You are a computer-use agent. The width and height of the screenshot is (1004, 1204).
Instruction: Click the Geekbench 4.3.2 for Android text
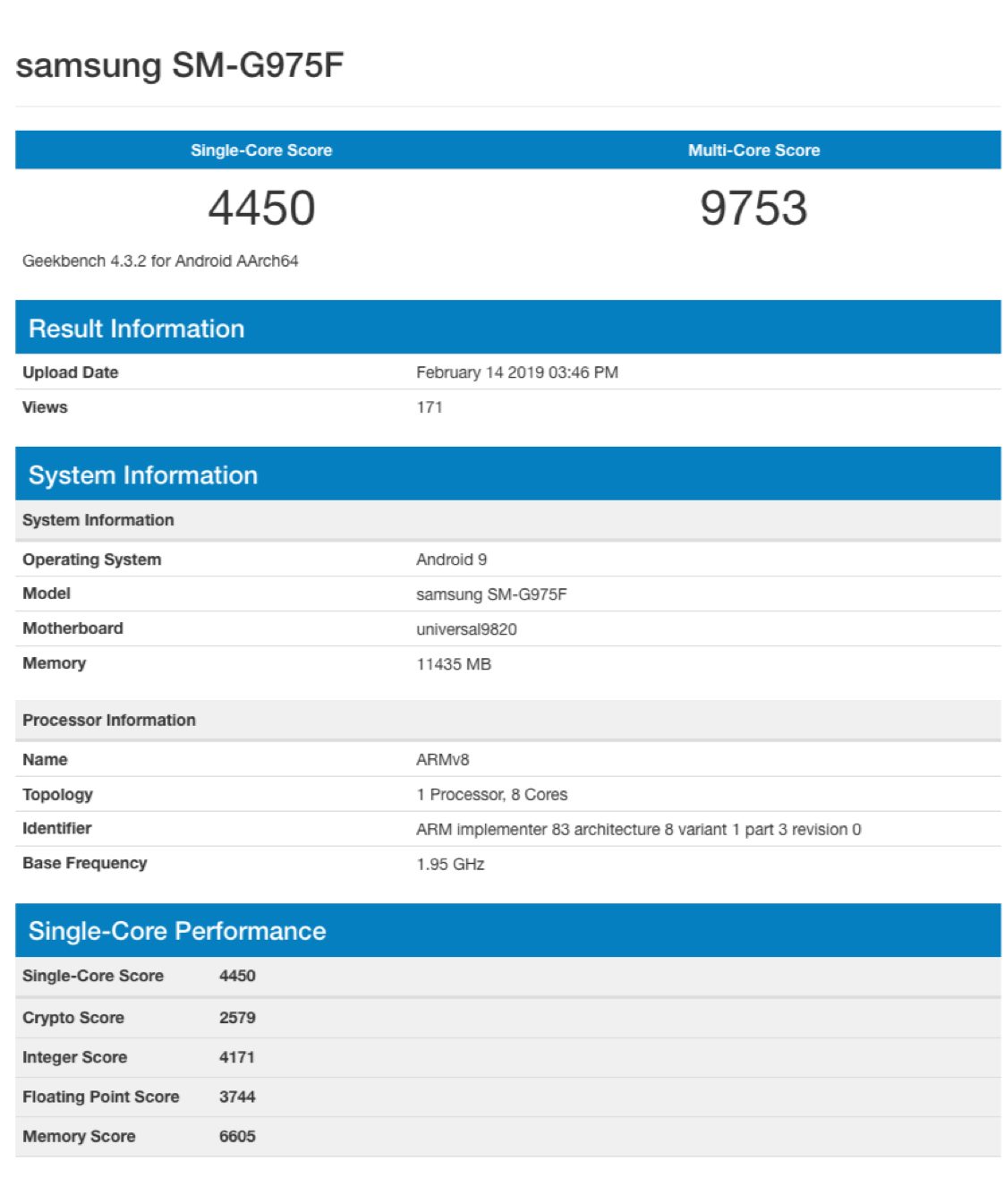(160, 260)
